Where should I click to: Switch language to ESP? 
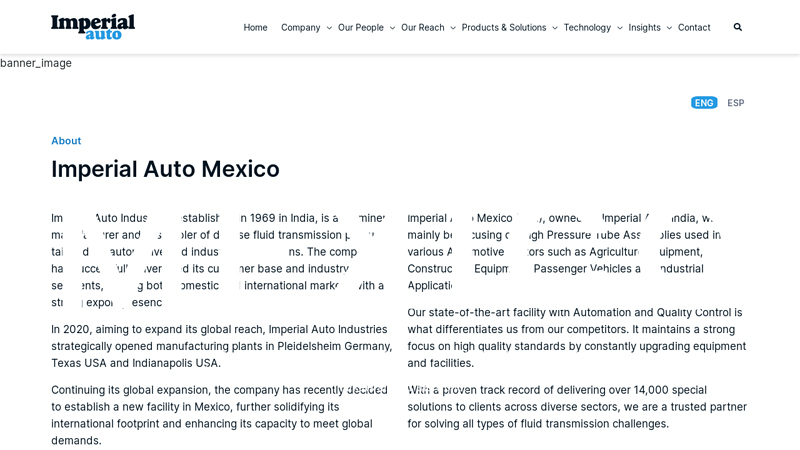pos(736,103)
